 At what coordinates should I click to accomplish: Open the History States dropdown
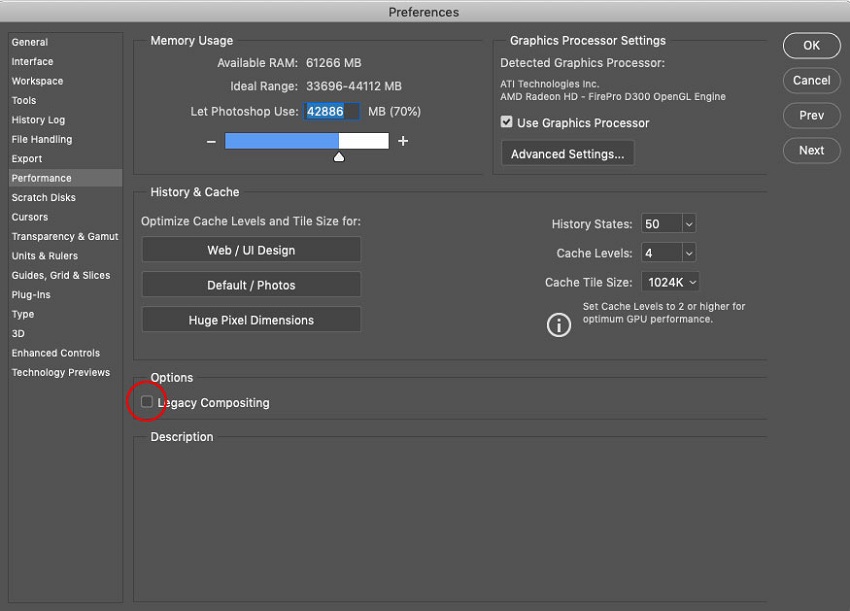pos(668,223)
